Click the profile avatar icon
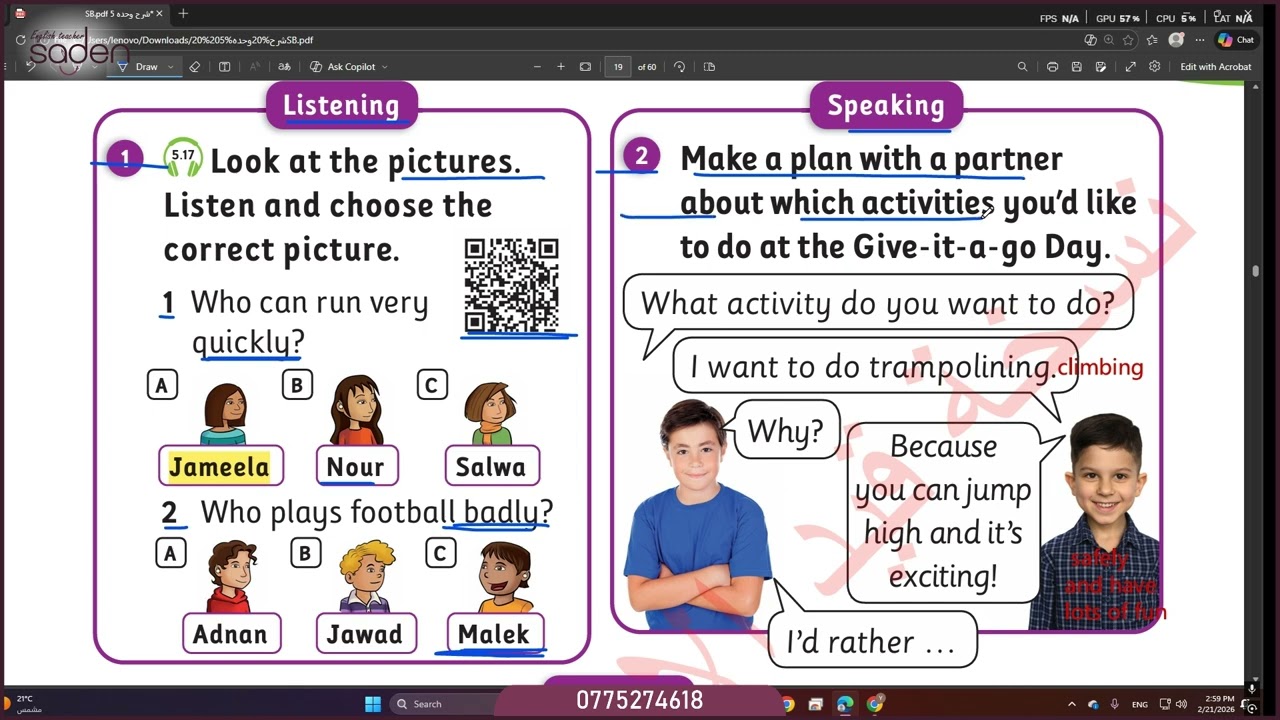 point(1176,40)
